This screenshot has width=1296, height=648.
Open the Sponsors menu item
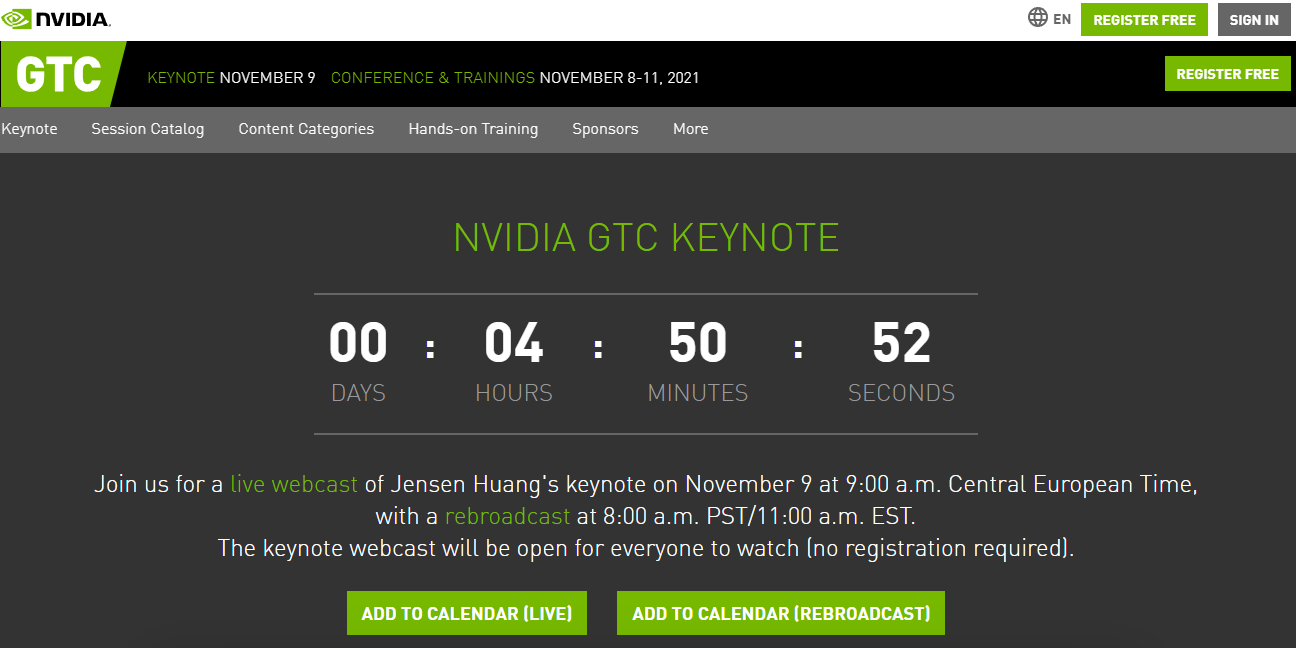605,129
